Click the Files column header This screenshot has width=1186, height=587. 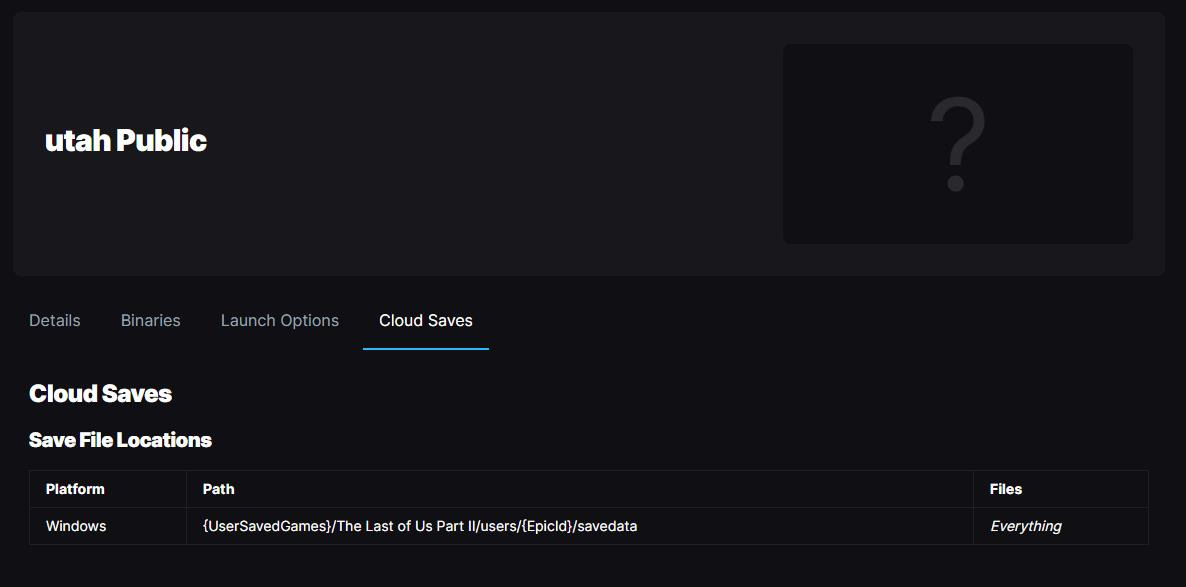(1006, 489)
